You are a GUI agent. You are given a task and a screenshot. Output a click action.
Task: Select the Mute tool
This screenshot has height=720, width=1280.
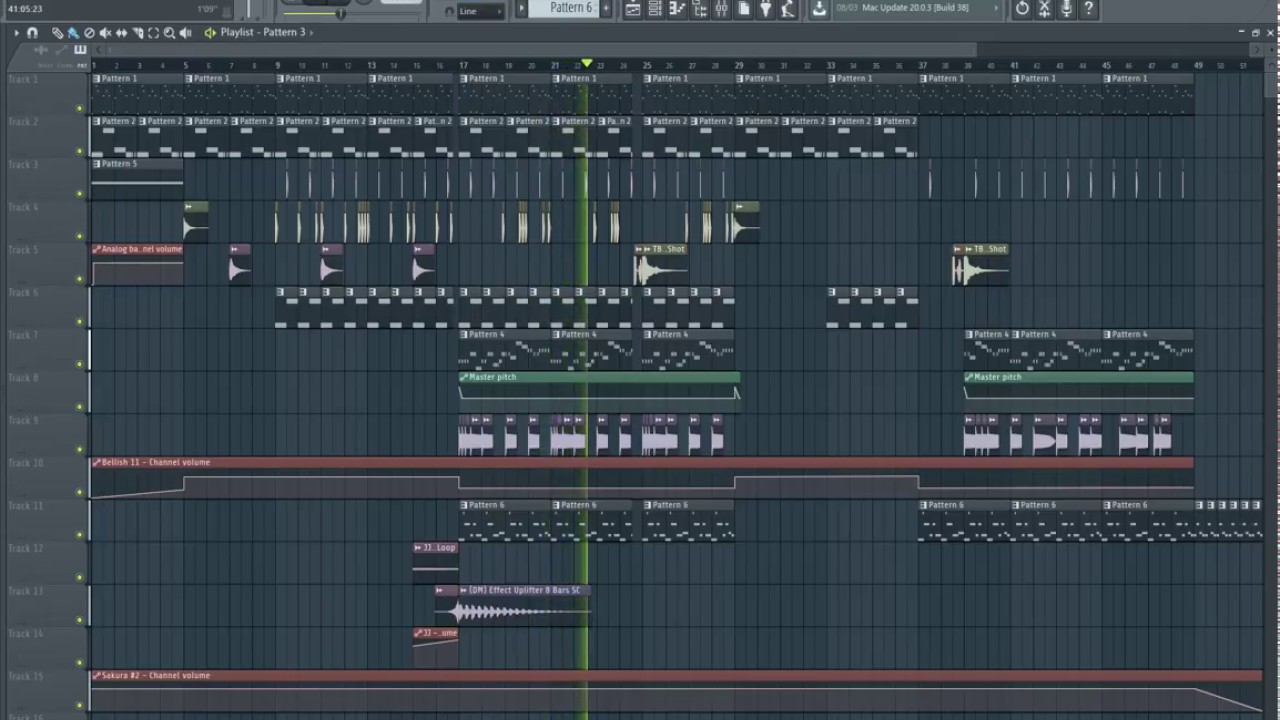[x=105, y=33]
